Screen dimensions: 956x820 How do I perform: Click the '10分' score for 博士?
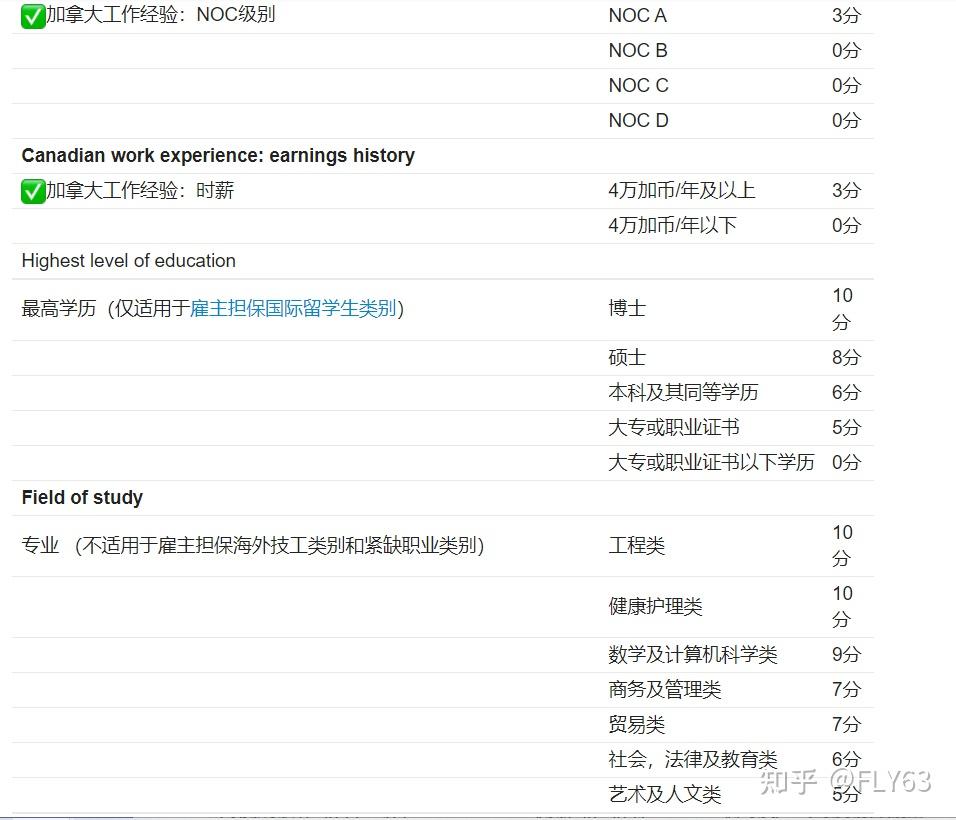(843, 308)
